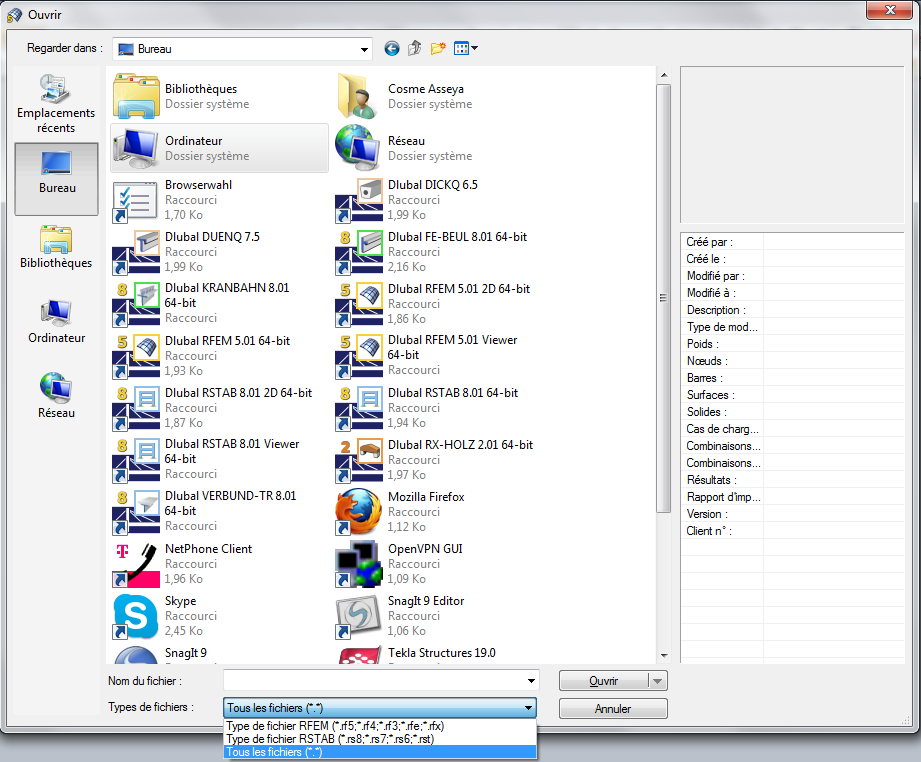
Task: Select the Cosme Asseya folder icon
Action: coord(357,96)
